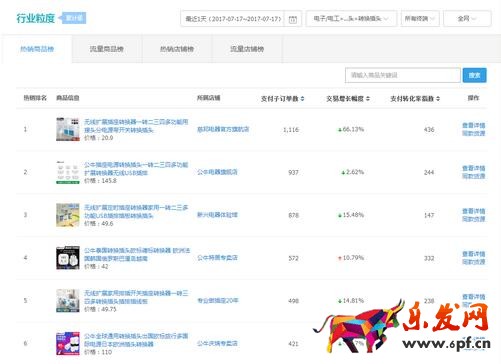Click 查看详情 for the 572 orders row
Viewport: 501px width, 364px height.
[474, 254]
